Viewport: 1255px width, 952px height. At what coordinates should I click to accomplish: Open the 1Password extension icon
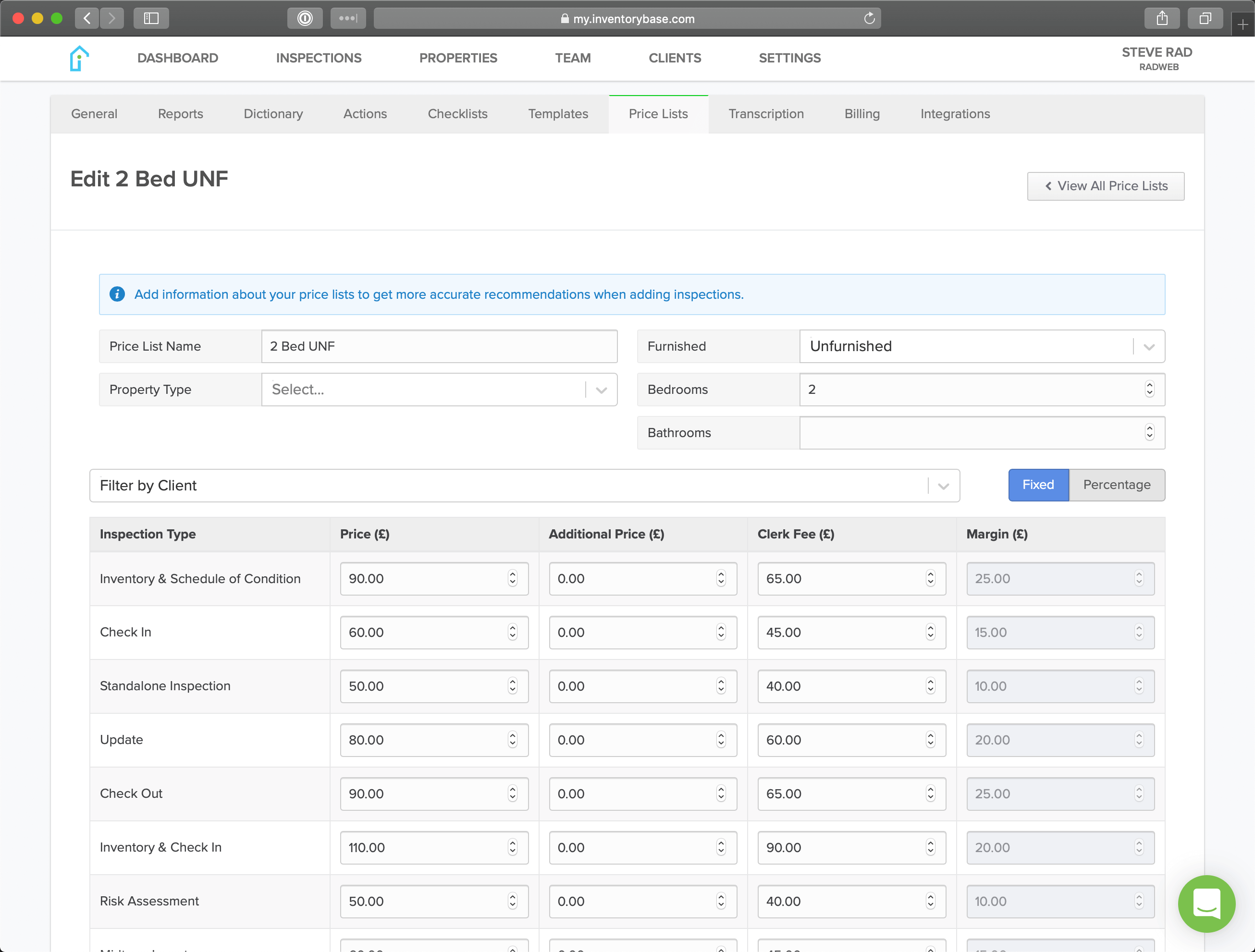tap(305, 18)
